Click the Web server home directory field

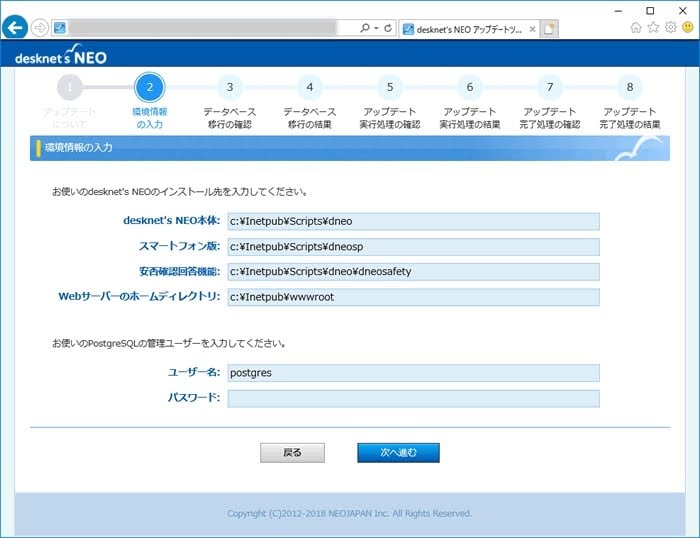pos(413,297)
